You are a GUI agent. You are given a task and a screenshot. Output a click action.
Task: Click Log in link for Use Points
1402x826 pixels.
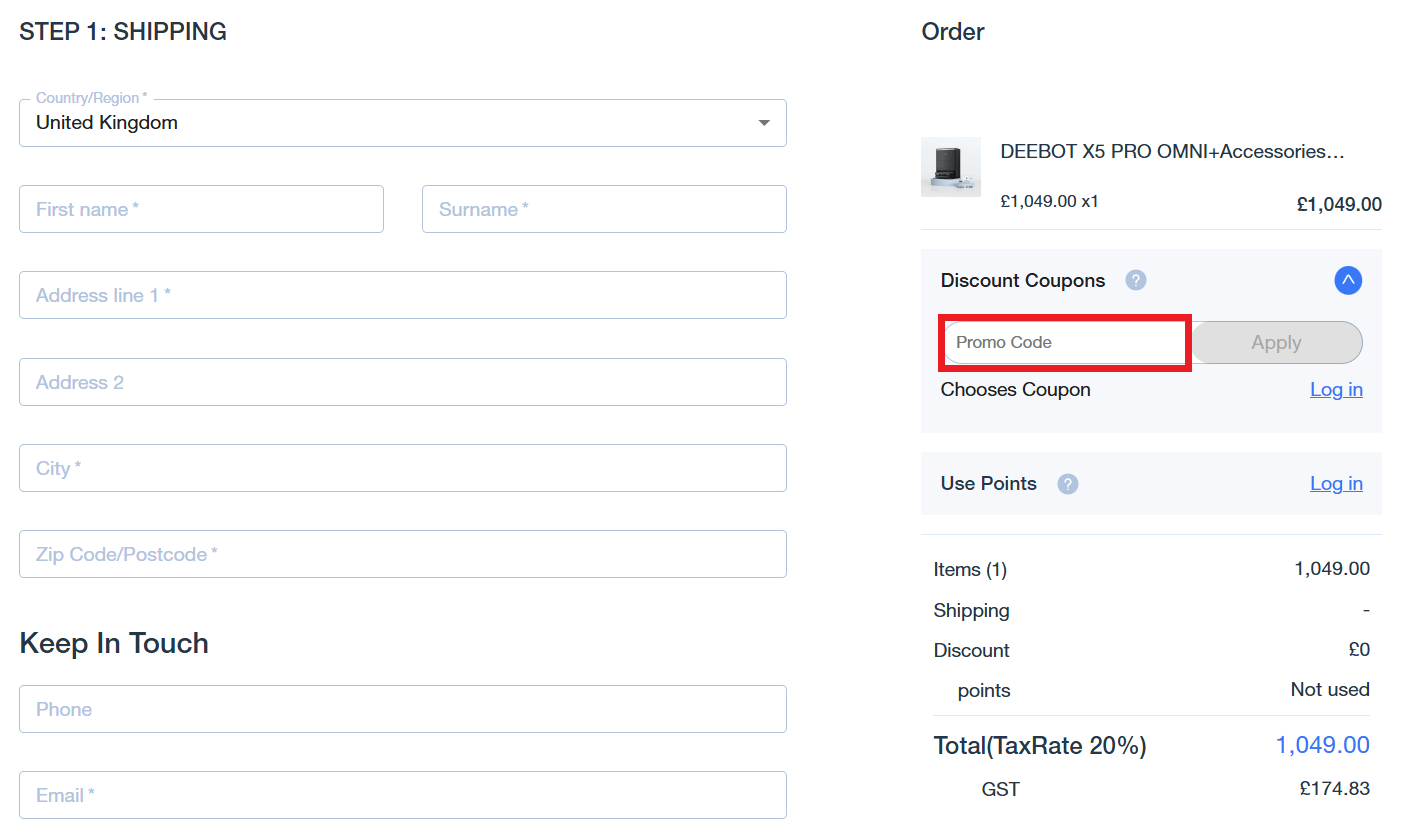(x=1336, y=484)
